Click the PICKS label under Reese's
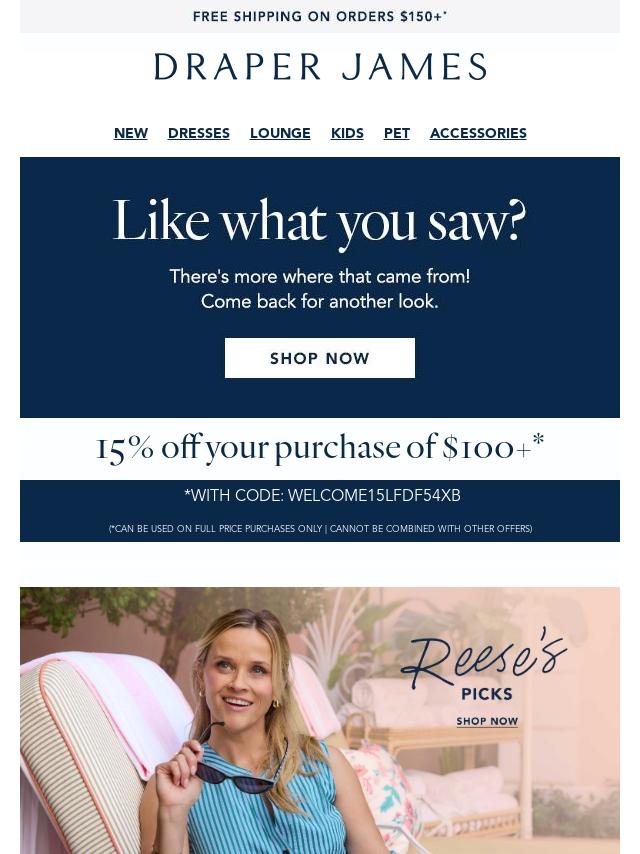The height and width of the screenshot is (854, 640). tap(487, 694)
